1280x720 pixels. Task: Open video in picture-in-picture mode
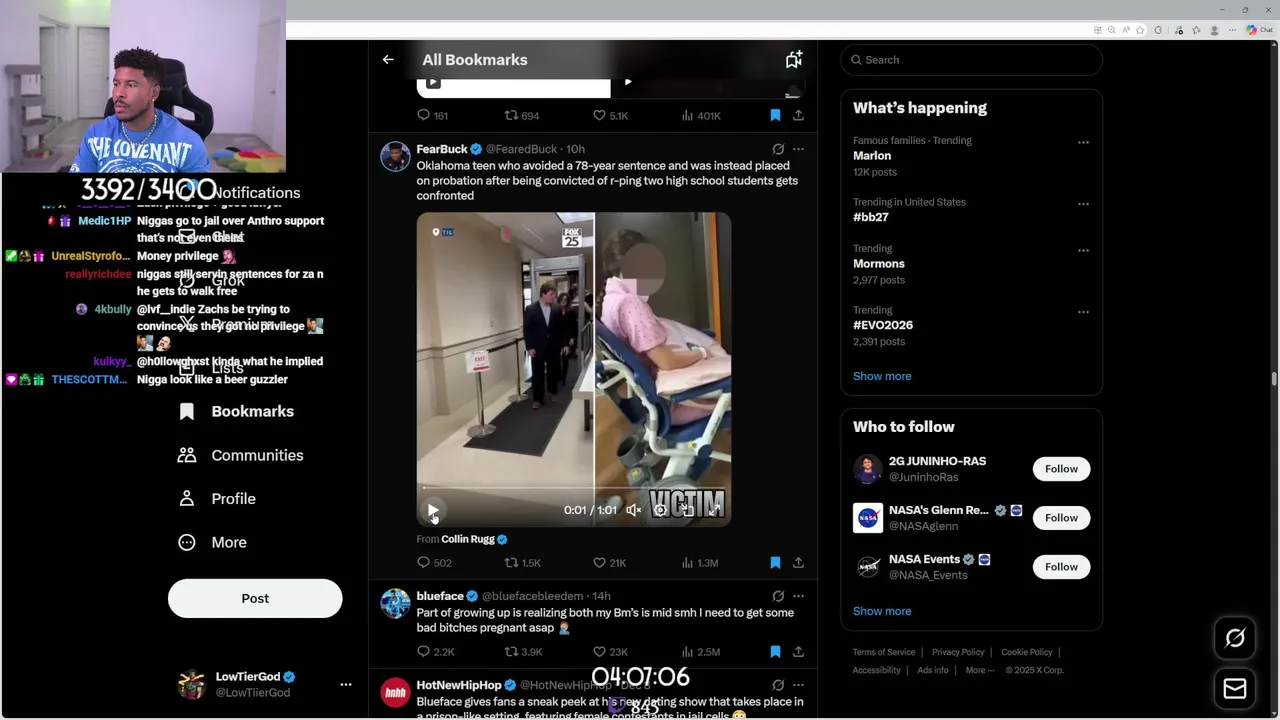click(x=687, y=510)
